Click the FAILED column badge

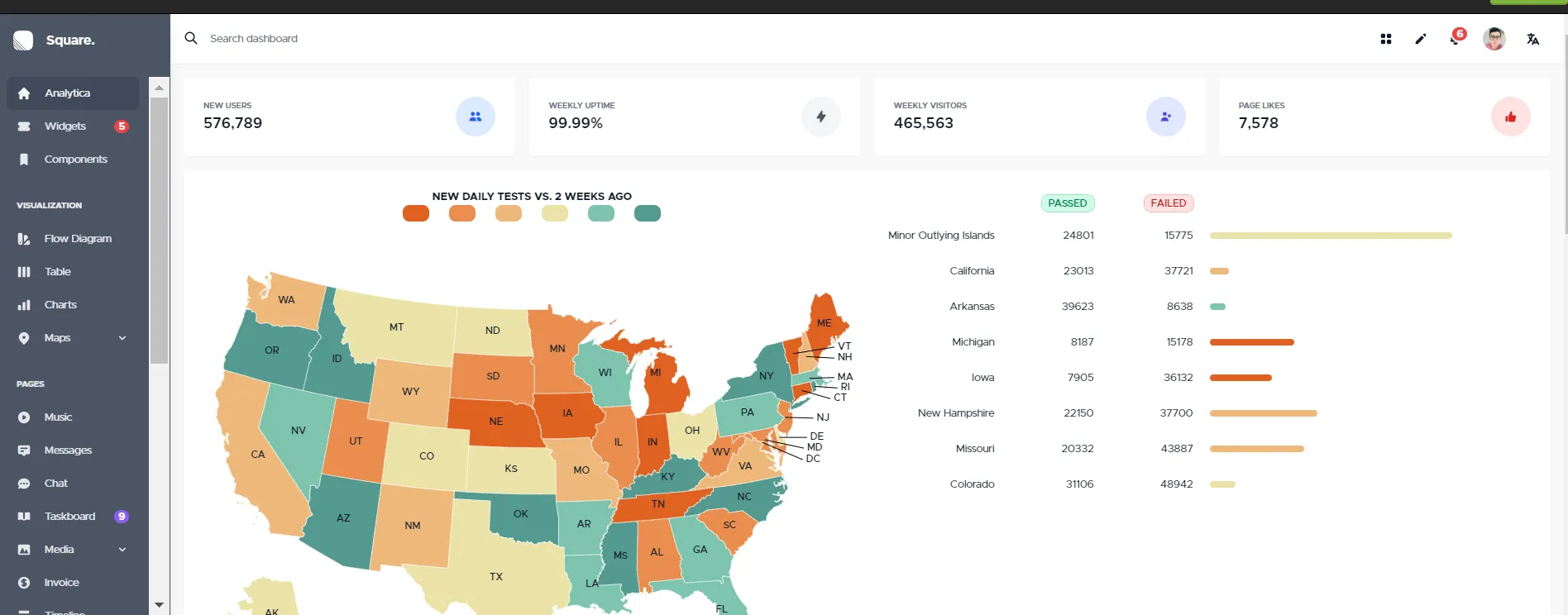pyautogui.click(x=1168, y=203)
